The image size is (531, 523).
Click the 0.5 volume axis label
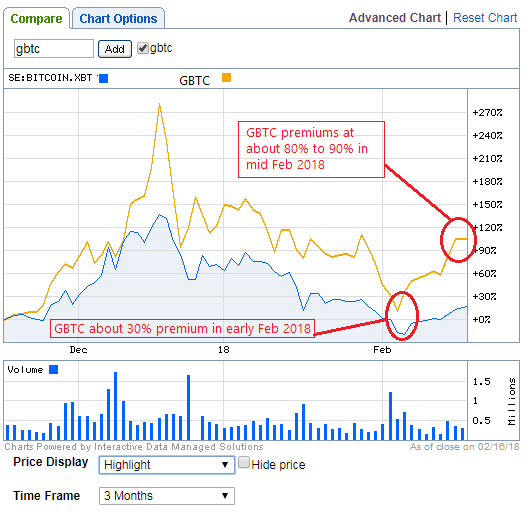coord(481,421)
